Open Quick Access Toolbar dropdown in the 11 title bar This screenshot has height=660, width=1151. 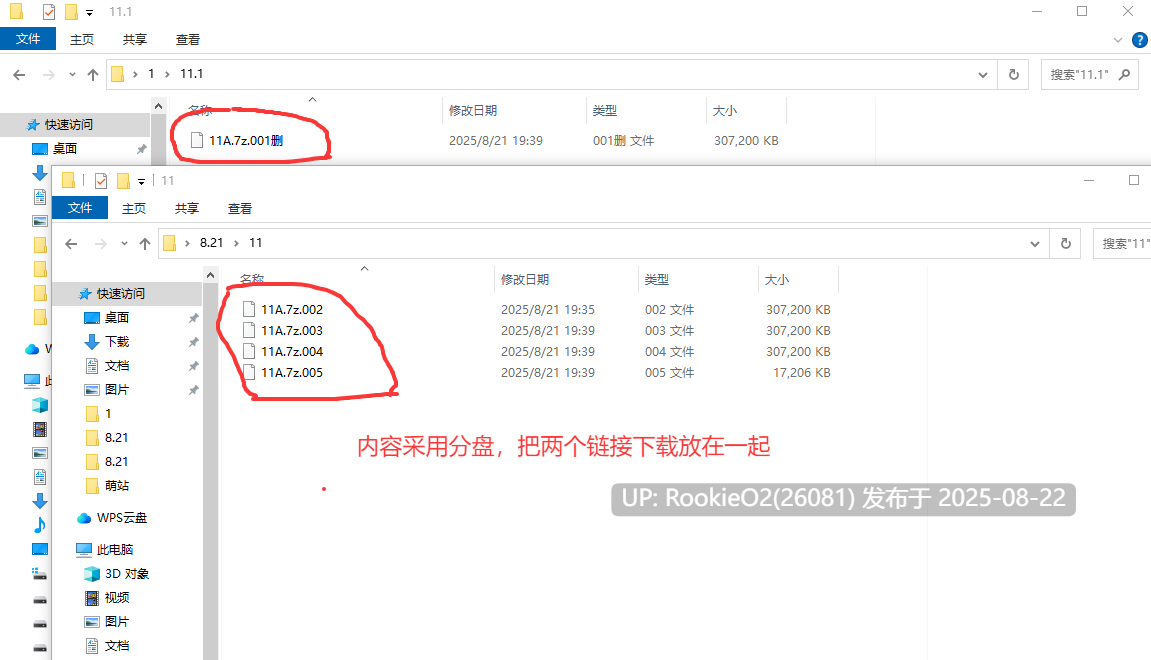point(142,181)
